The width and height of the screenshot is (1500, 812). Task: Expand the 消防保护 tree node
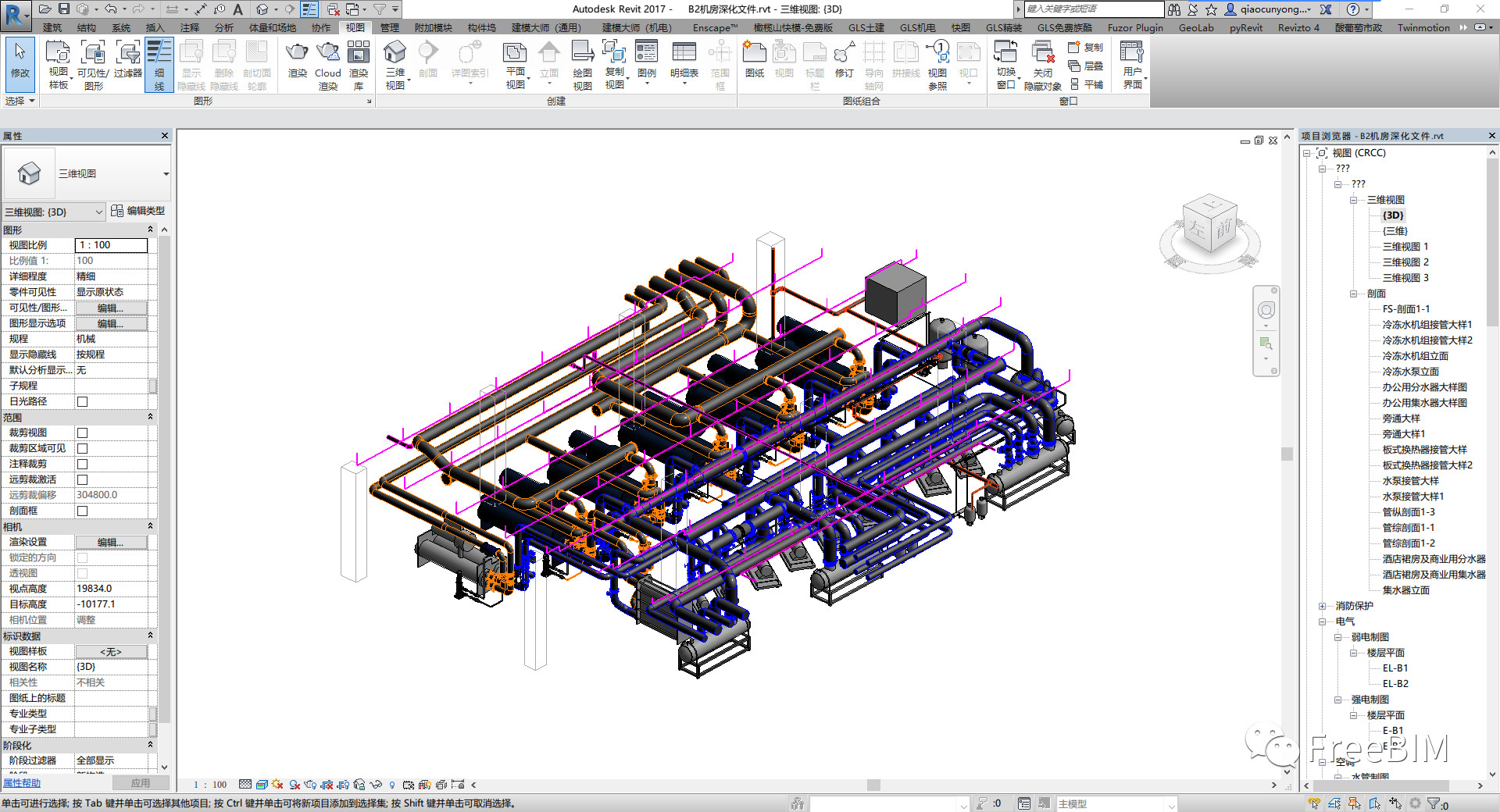coord(1322,606)
